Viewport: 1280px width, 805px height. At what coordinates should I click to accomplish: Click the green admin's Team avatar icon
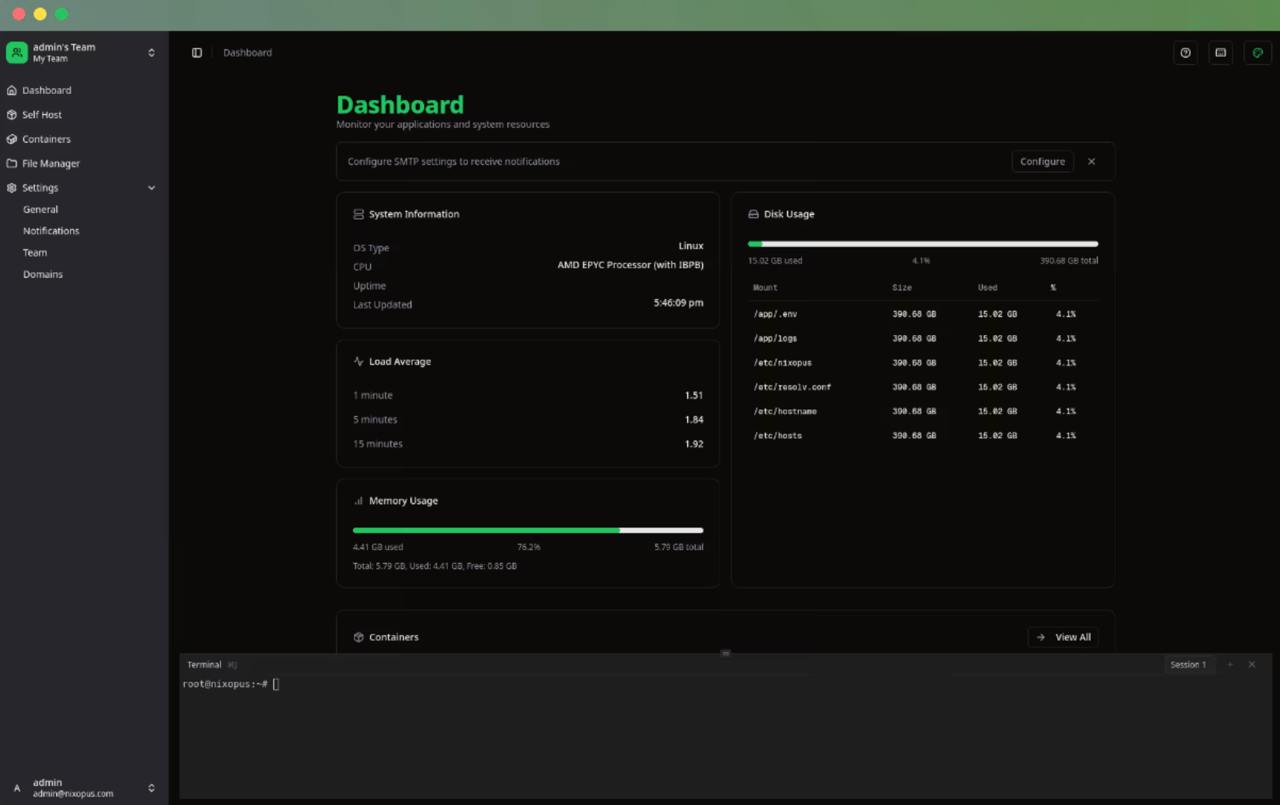click(x=17, y=52)
